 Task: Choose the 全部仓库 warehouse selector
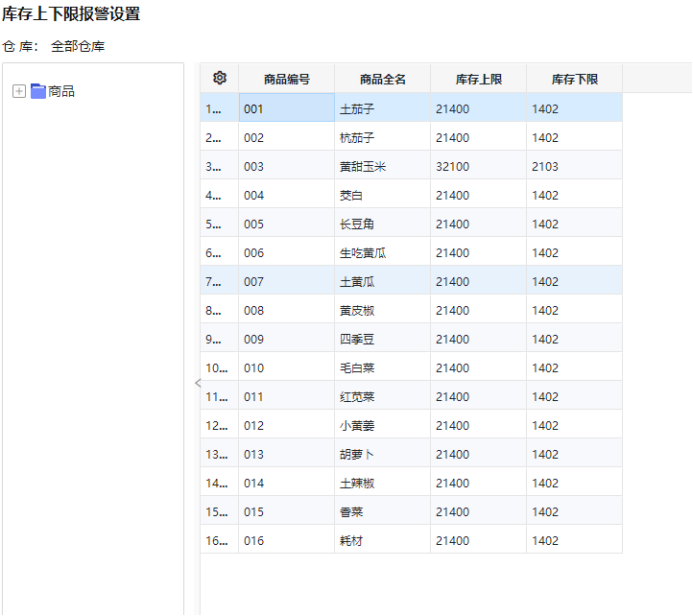tap(78, 46)
